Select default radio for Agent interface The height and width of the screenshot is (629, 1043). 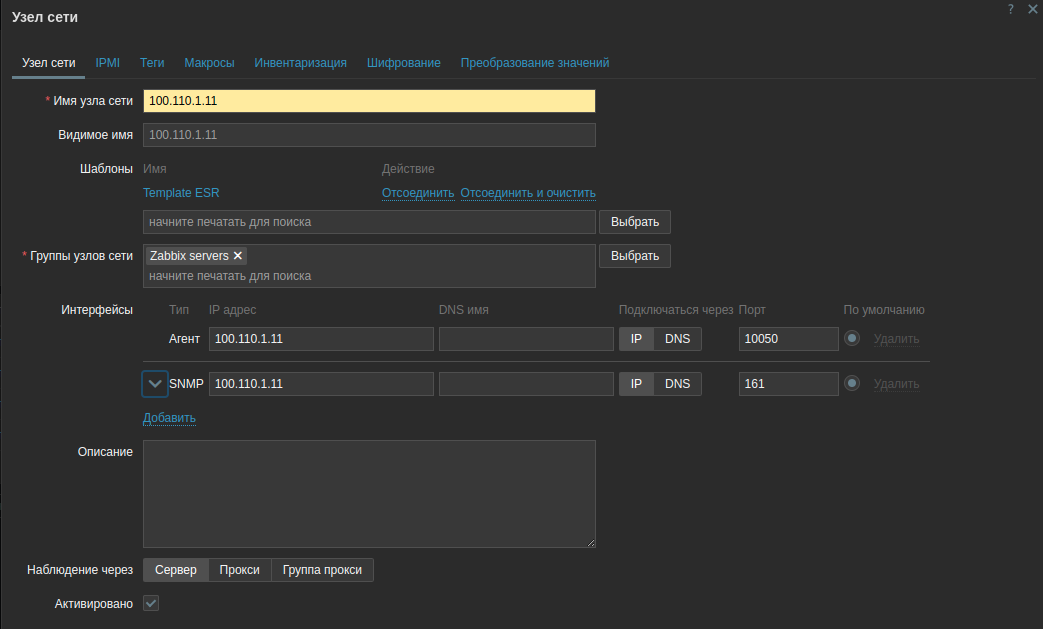[x=852, y=339]
